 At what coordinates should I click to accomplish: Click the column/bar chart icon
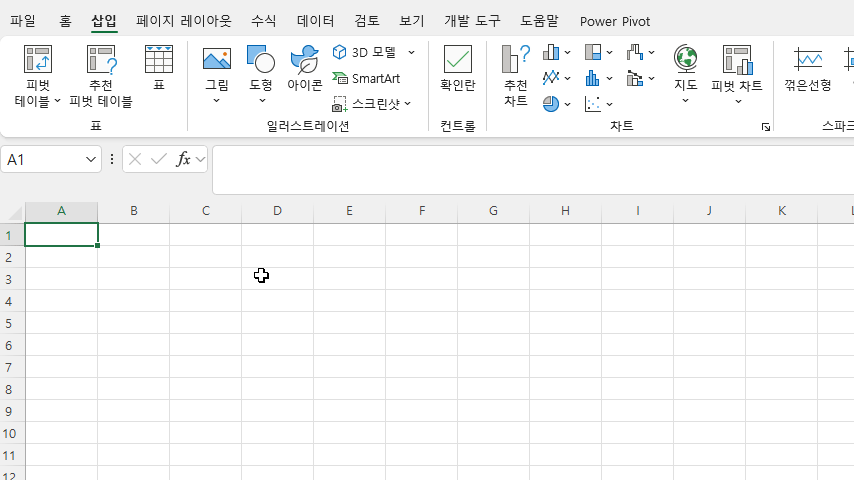[x=551, y=52]
